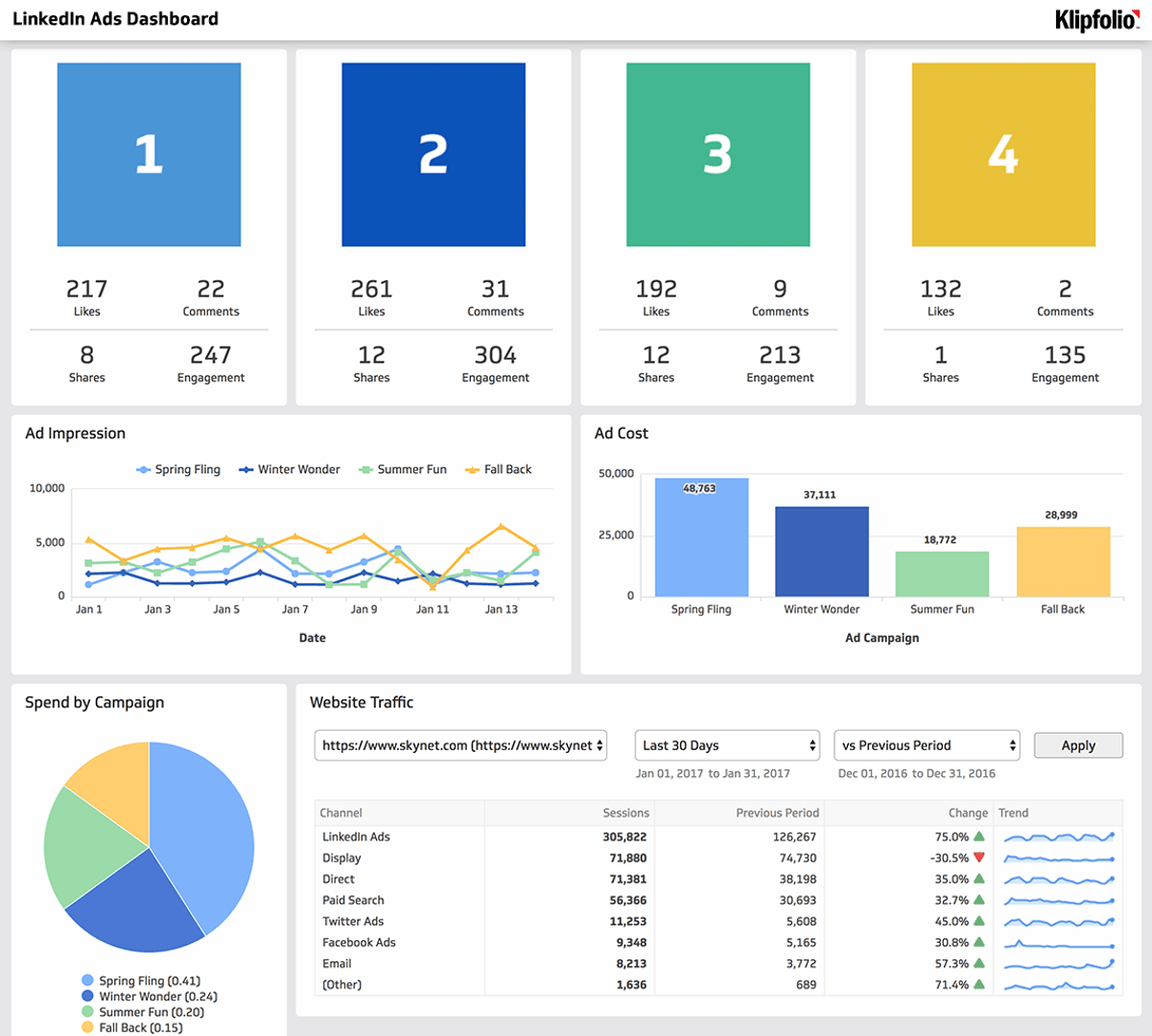Open the website URL selector dropdown
This screenshot has height=1036, width=1152.
click(459, 745)
